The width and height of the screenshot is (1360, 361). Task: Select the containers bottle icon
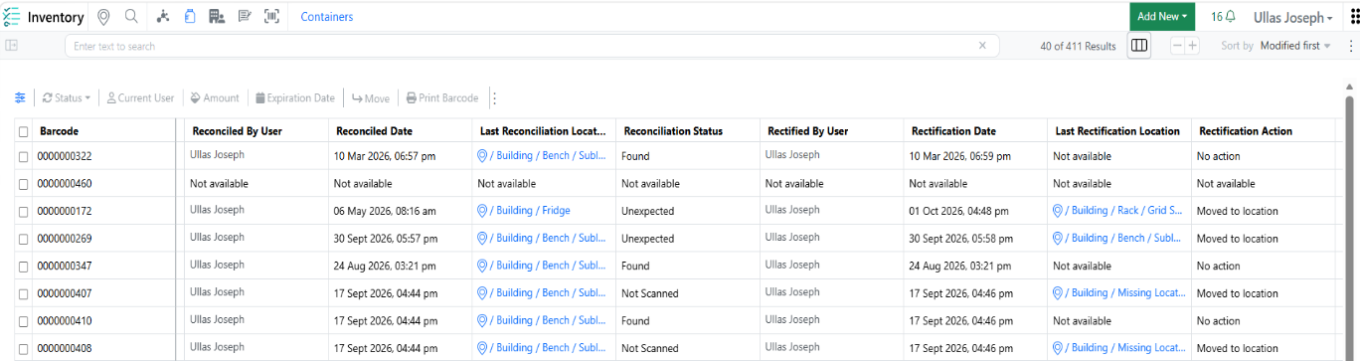coord(190,17)
